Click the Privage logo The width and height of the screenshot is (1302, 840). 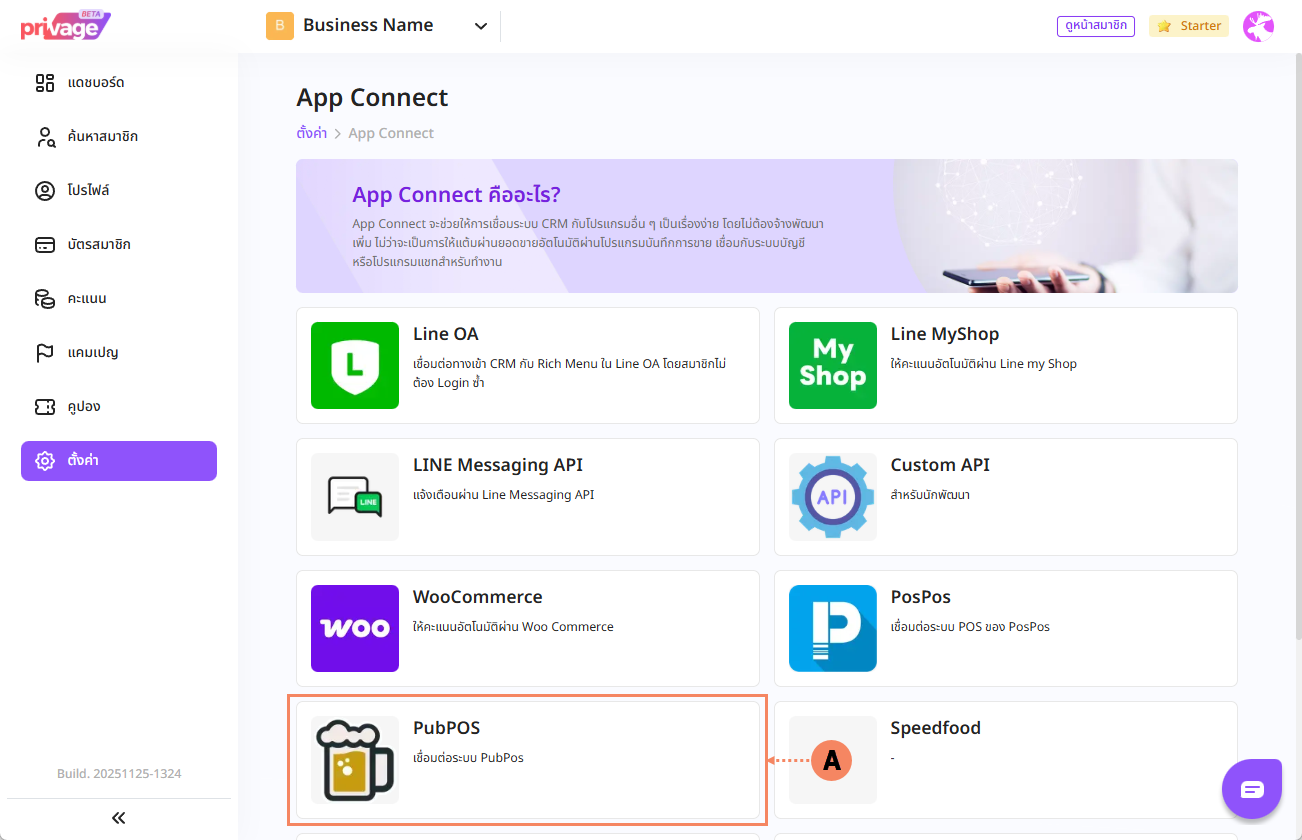coord(65,26)
